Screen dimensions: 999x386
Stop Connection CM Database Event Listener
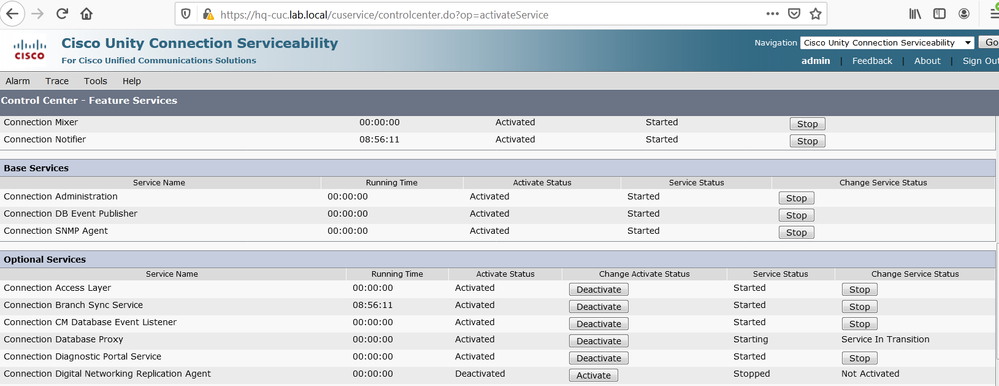(x=859, y=324)
